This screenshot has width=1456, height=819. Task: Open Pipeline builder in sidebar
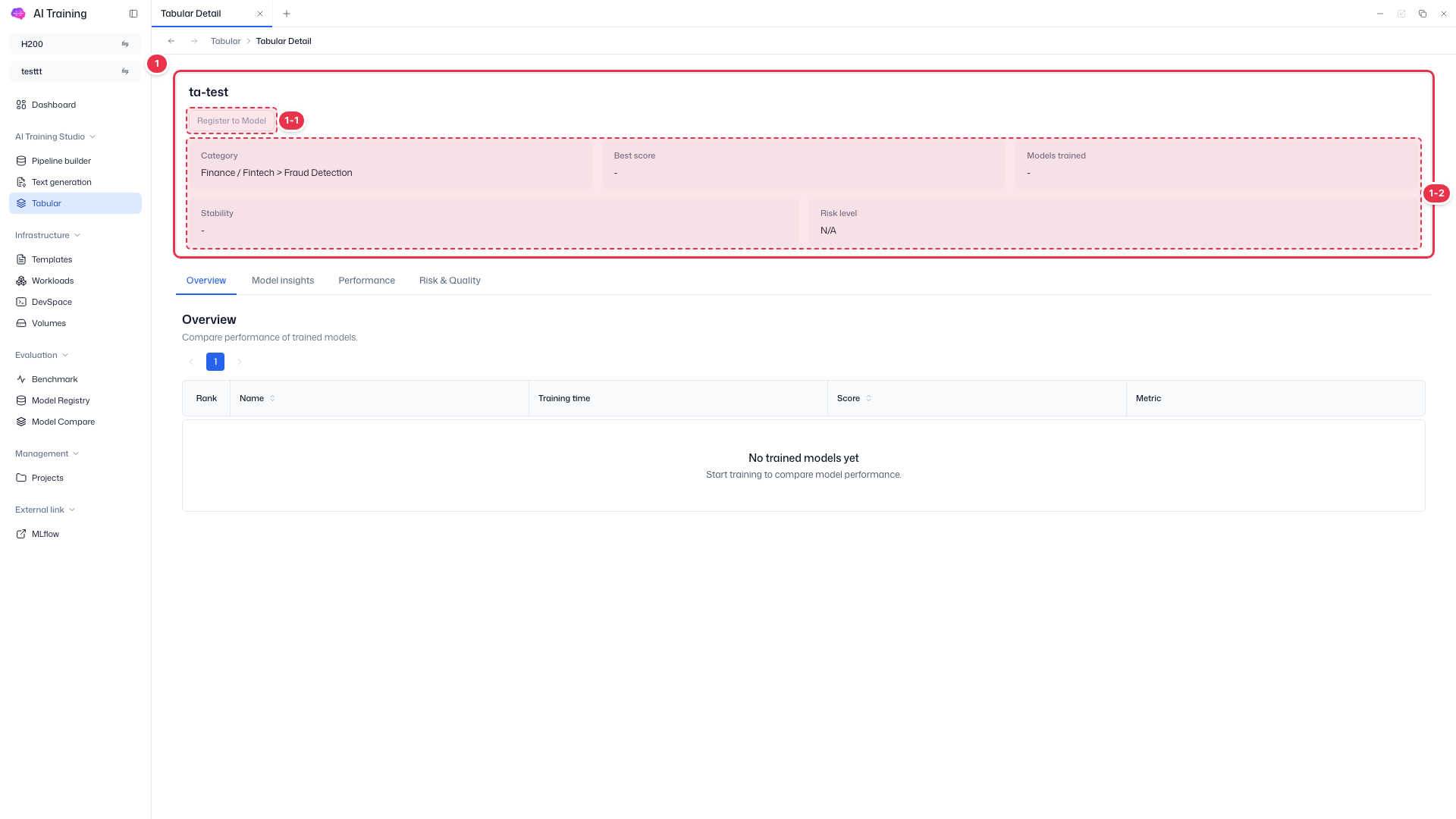coord(75,161)
